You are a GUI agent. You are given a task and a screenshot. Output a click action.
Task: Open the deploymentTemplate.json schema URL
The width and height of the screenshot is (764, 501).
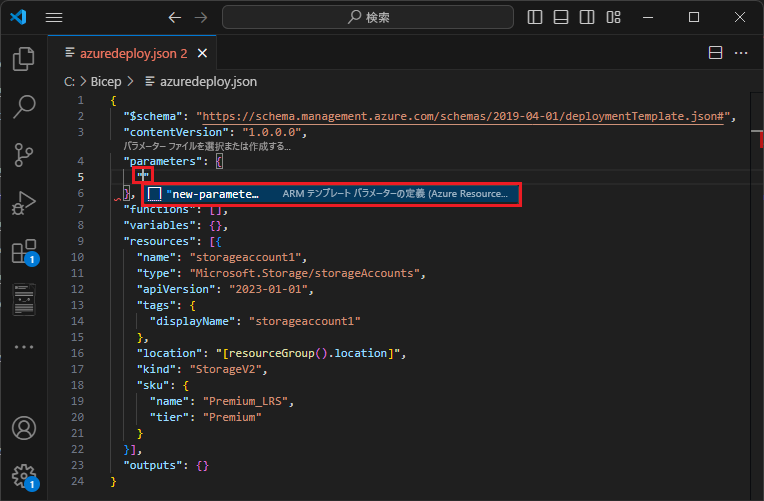[x=463, y=116]
